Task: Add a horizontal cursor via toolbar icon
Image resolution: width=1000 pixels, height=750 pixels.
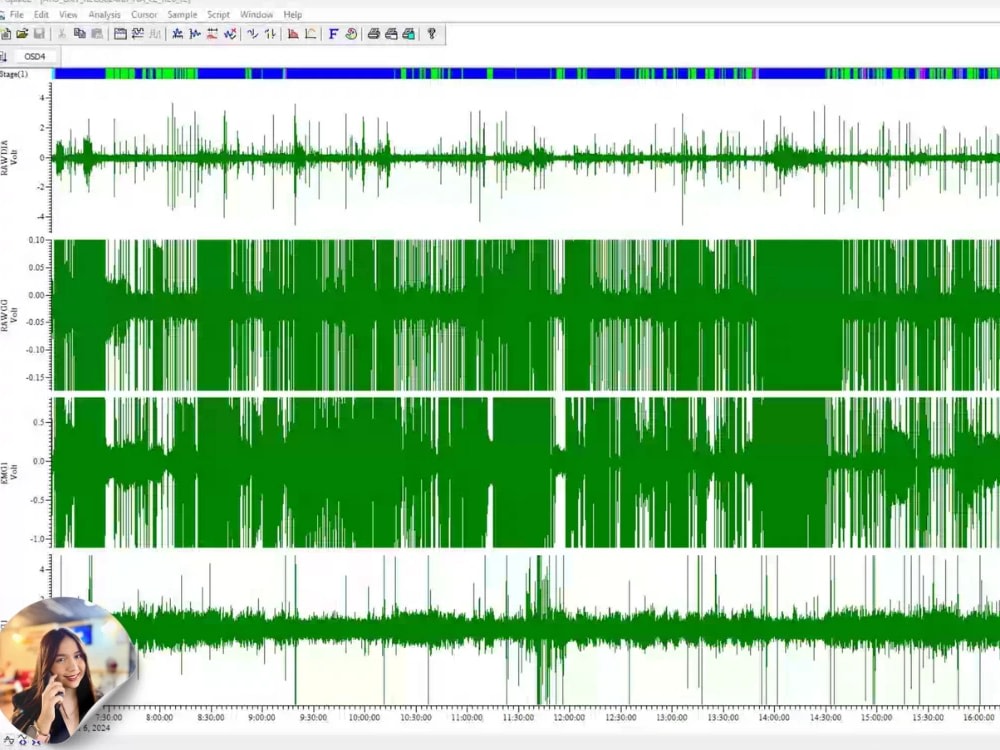Action: 270,34
